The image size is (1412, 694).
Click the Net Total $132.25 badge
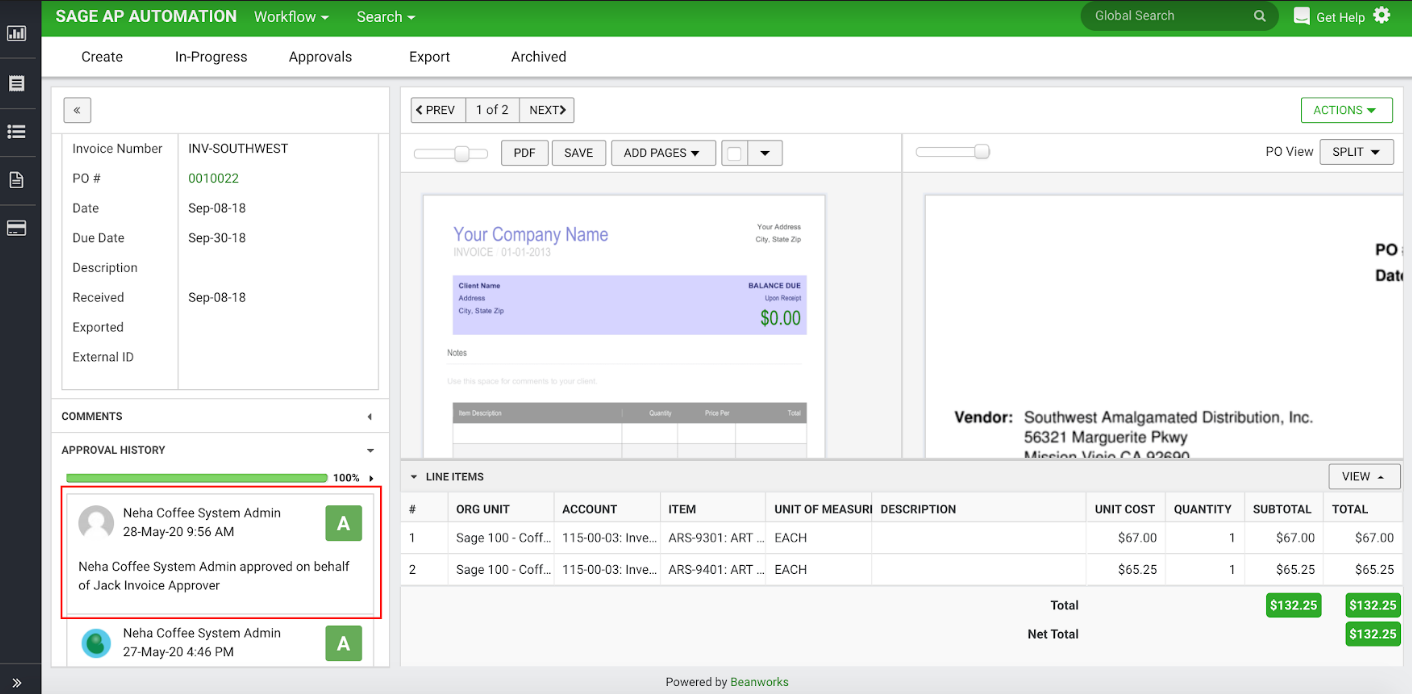click(1373, 634)
